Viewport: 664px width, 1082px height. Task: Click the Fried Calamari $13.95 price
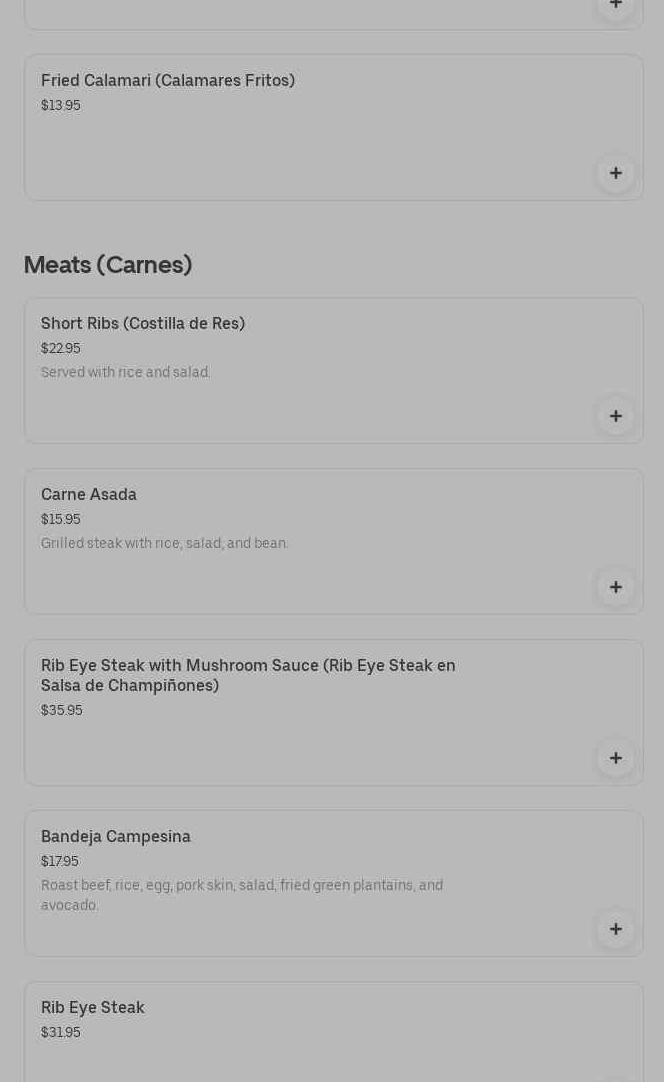click(61, 106)
